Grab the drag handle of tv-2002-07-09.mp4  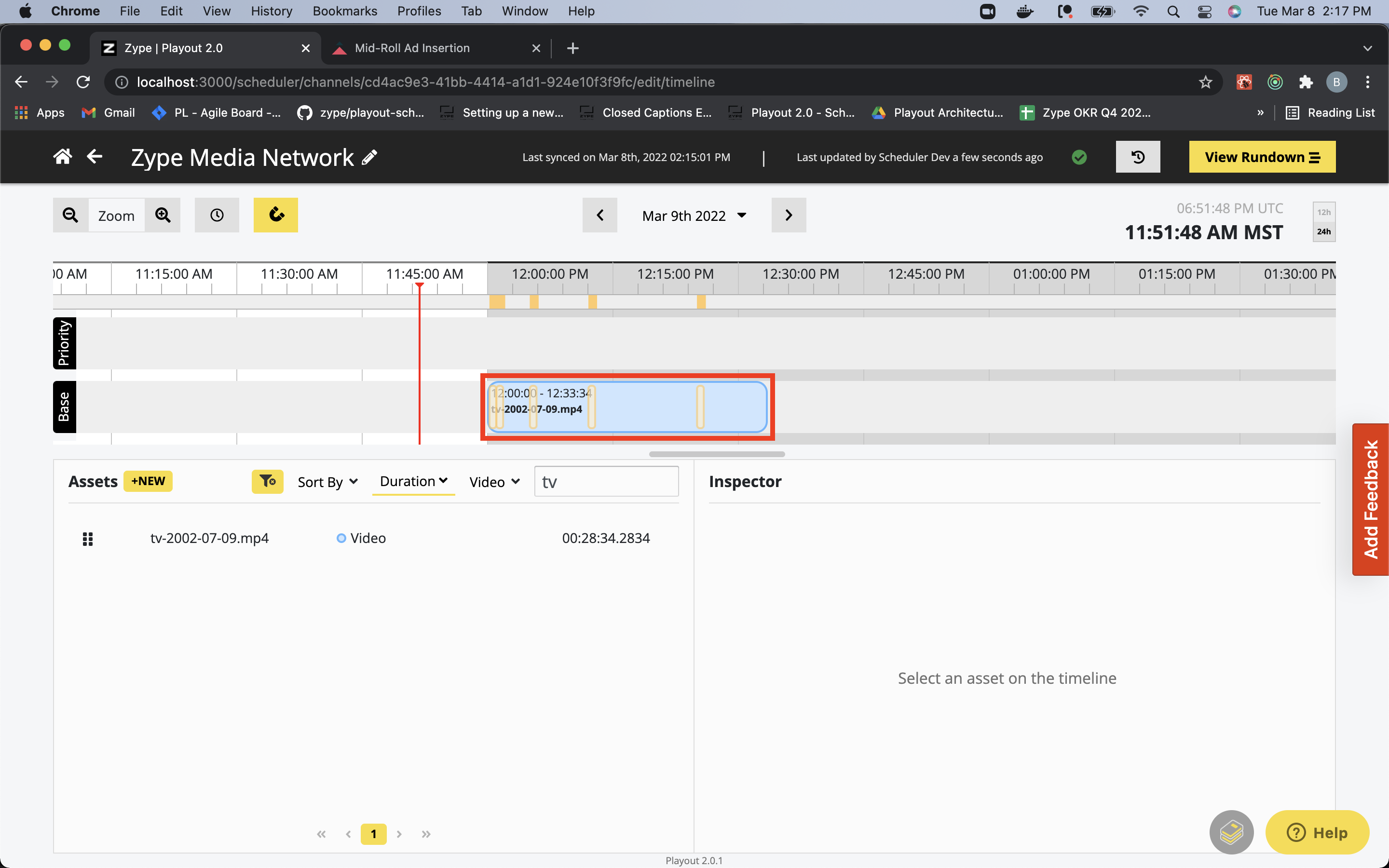(88, 539)
